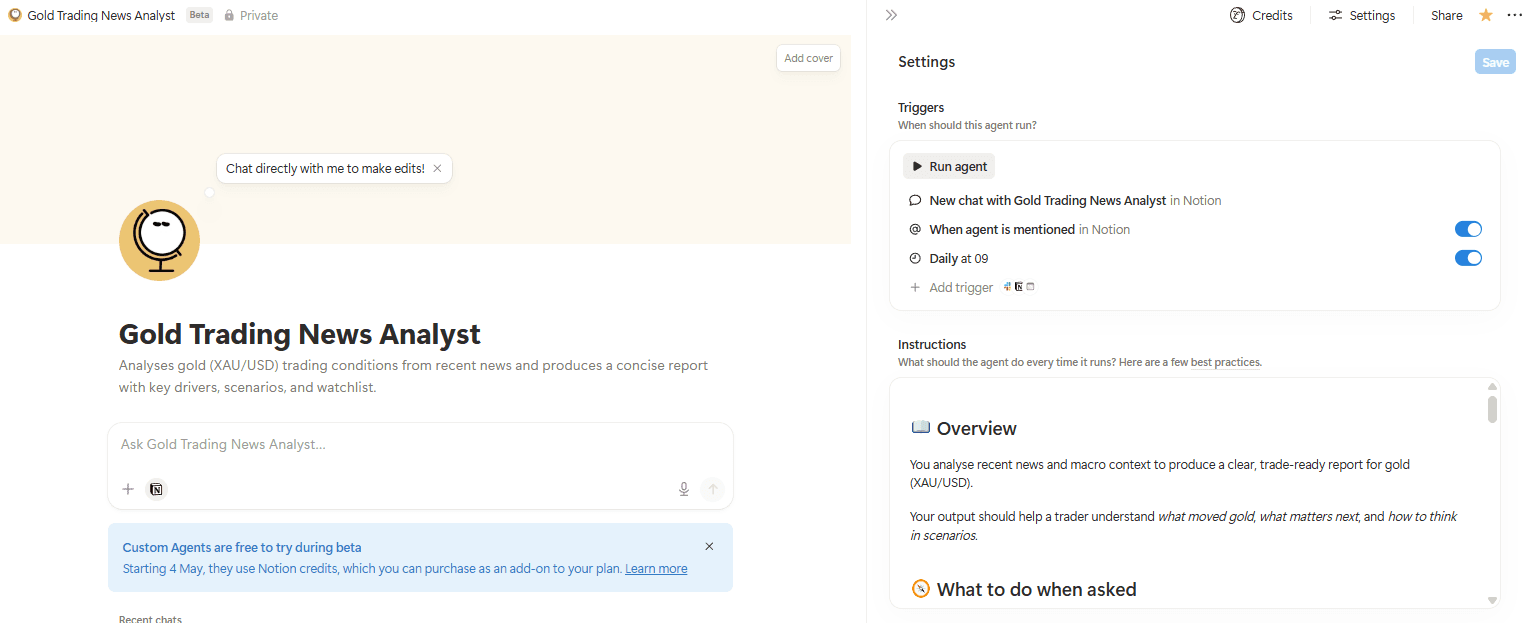Click the agent description text under title

pyautogui.click(x=413, y=376)
